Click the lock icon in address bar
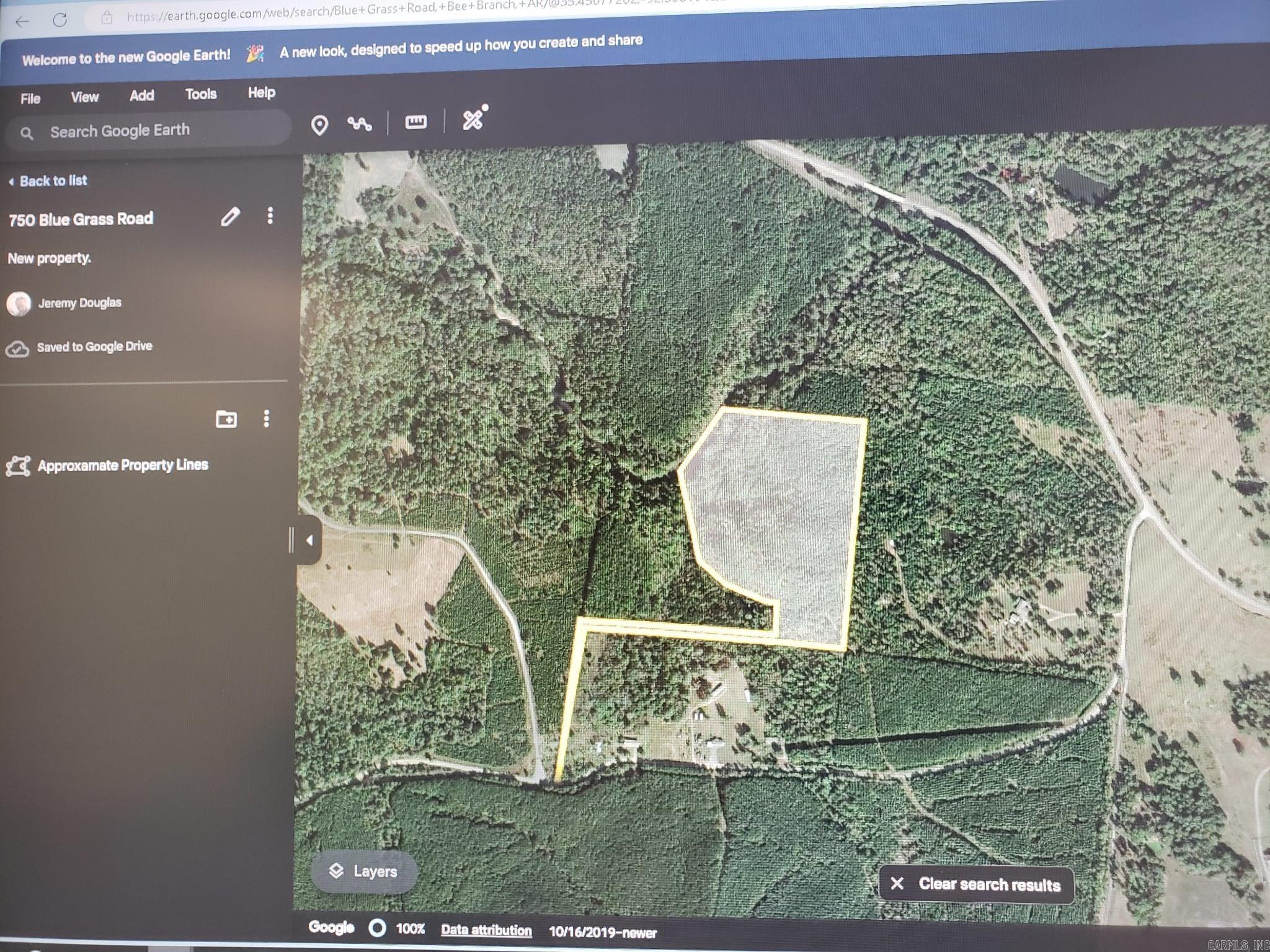 pos(107,17)
